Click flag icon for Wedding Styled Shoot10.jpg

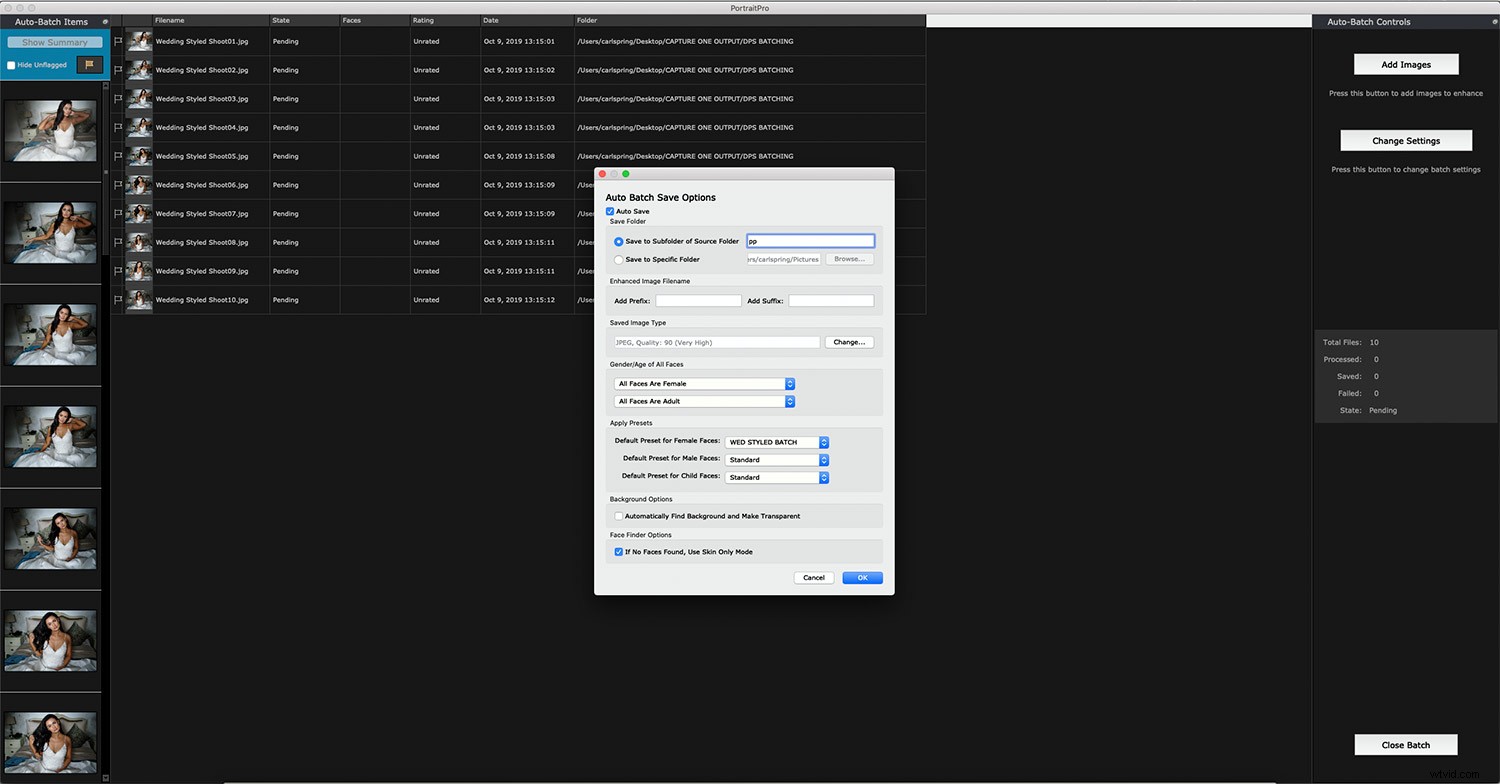click(118, 300)
